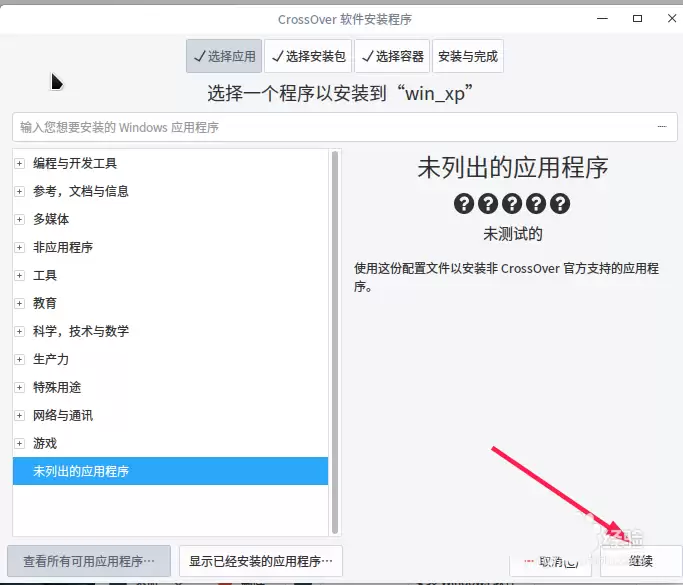Select the 多媒体 label
The width and height of the screenshot is (683, 585).
pyautogui.click(x=51, y=219)
